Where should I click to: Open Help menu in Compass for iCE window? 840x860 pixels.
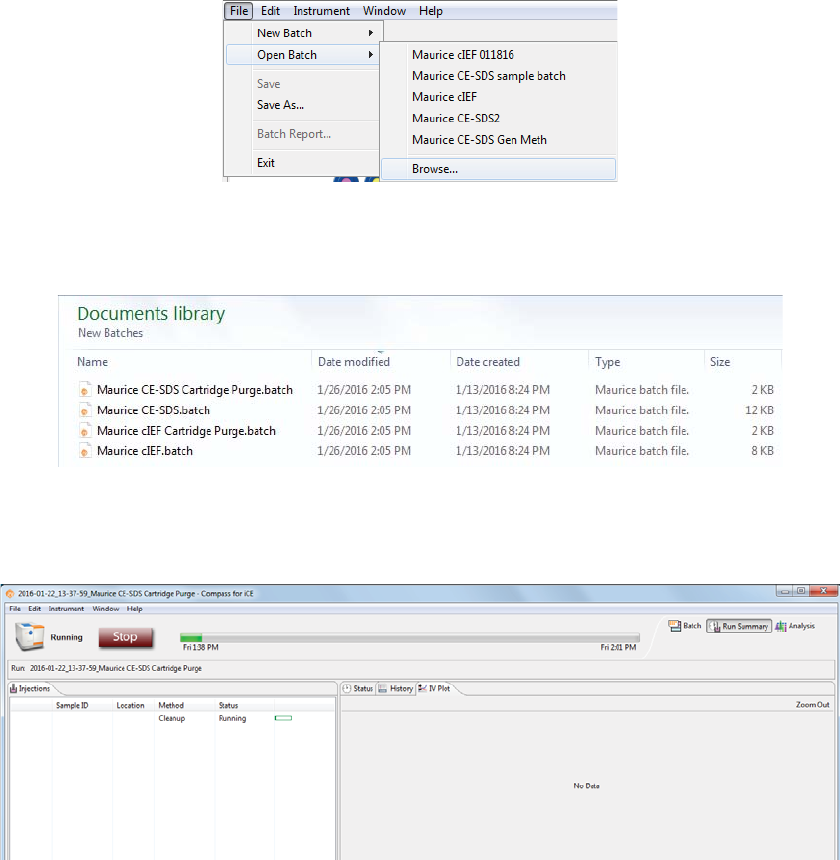pos(134,609)
